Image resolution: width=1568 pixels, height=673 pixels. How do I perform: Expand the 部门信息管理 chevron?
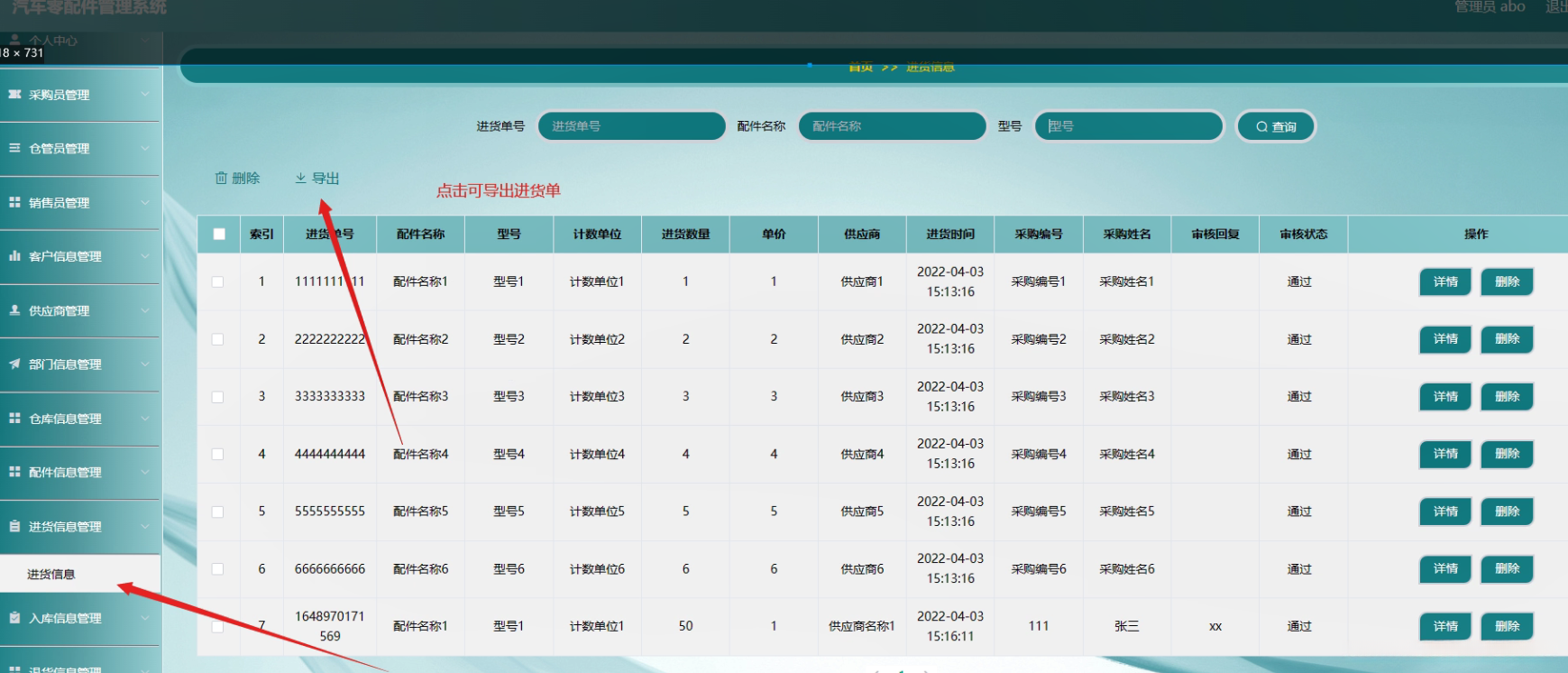pos(145,364)
